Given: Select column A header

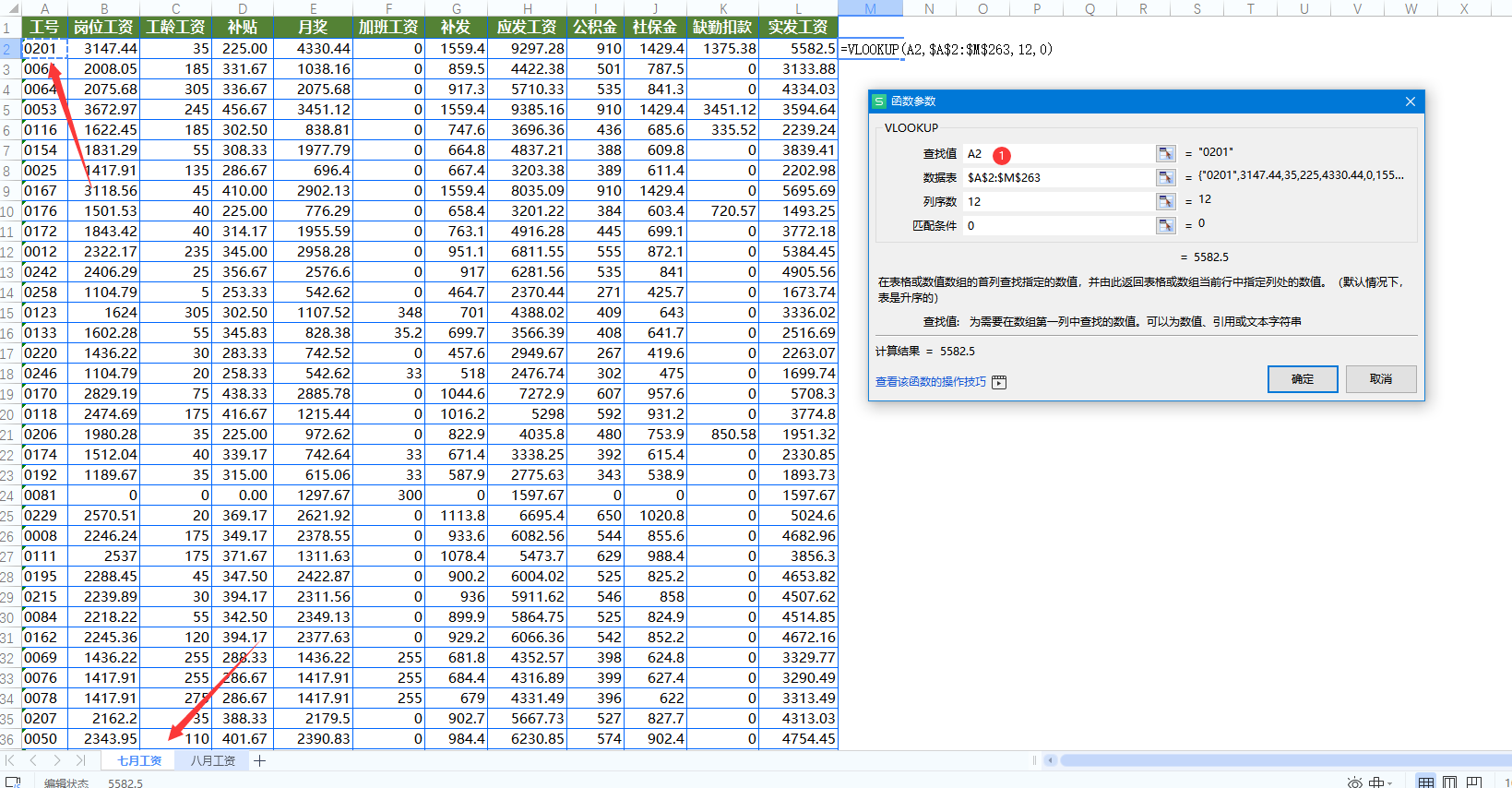Looking at the screenshot, I should point(44,8).
